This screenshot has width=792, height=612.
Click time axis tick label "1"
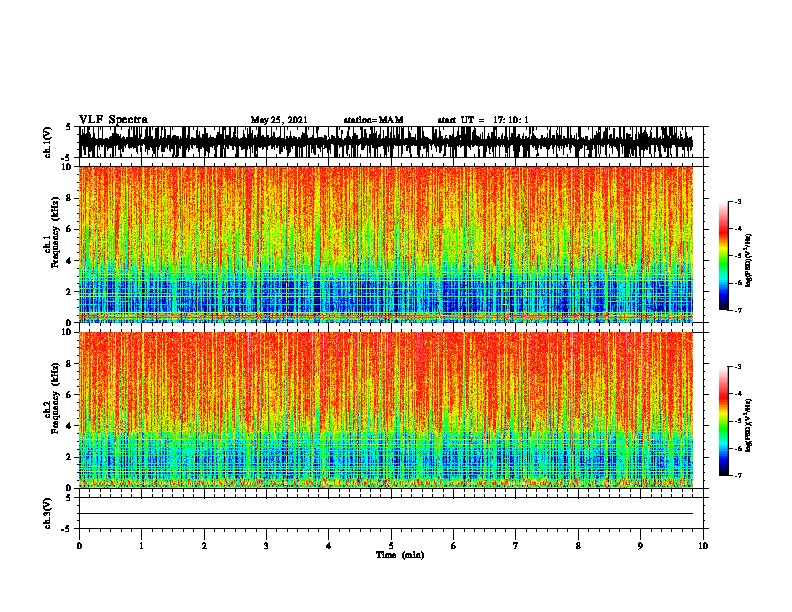pos(141,546)
